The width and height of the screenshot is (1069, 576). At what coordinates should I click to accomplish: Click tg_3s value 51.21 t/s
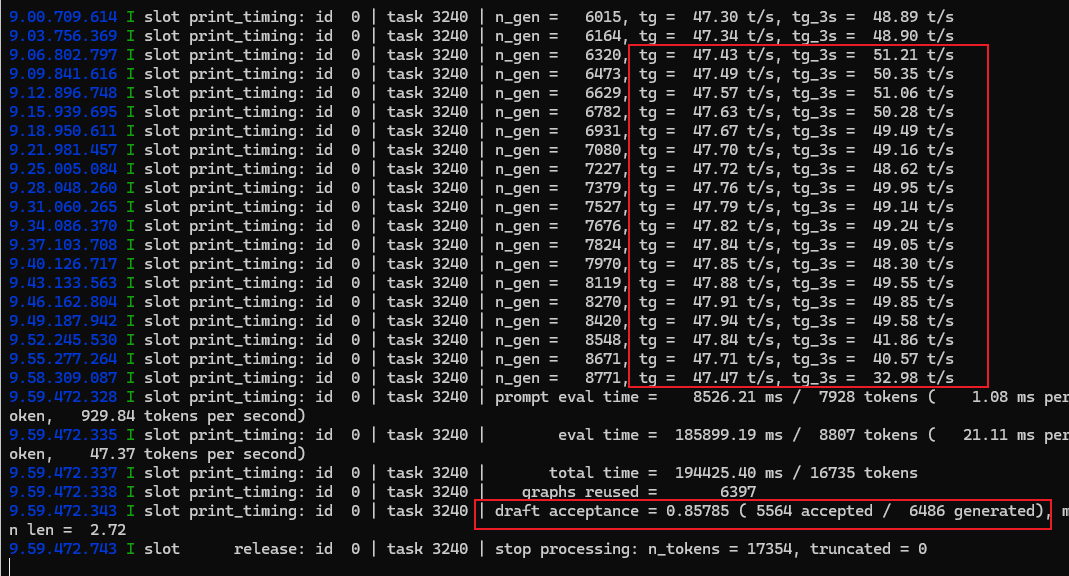913,55
